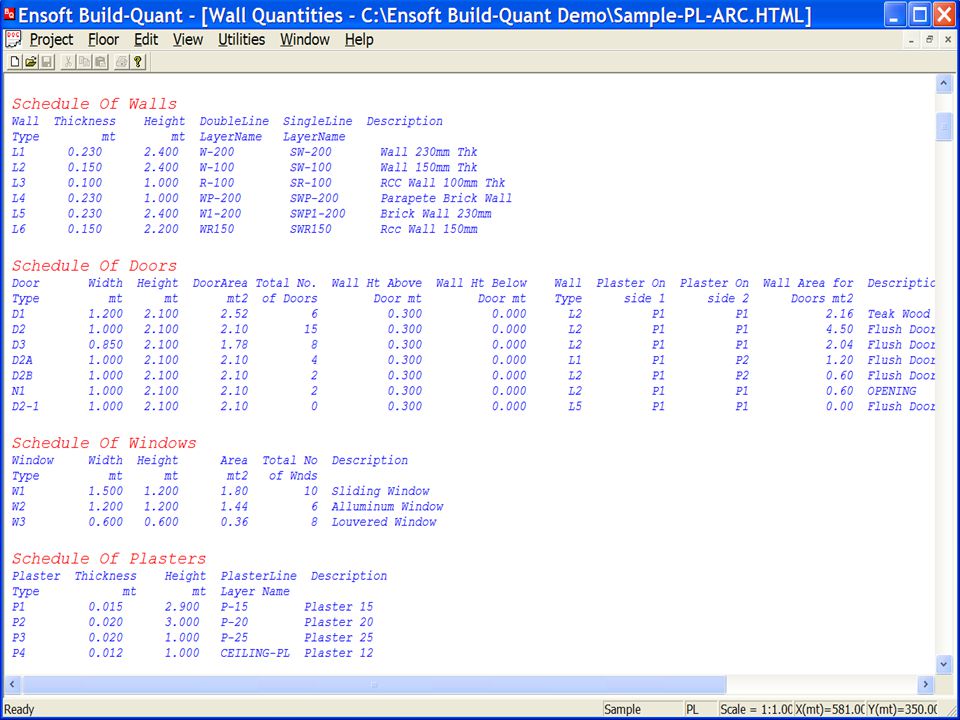Open the Floor menu
Image resolution: width=960 pixels, height=720 pixels.
tap(103, 40)
